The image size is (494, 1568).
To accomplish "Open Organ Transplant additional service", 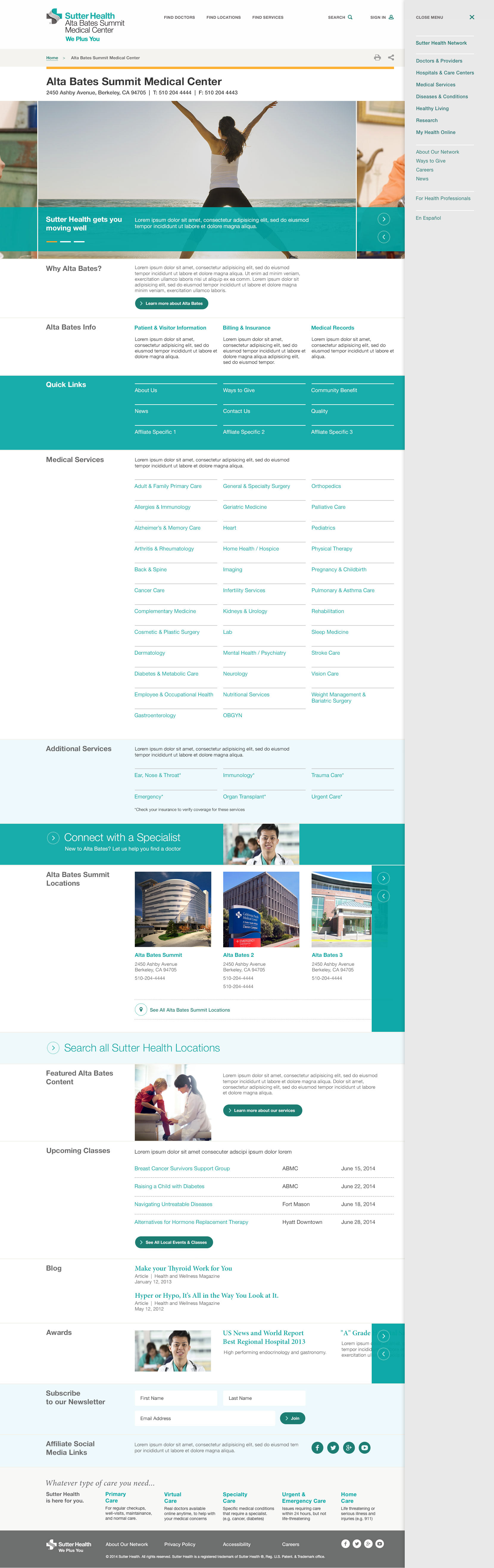I will click(245, 796).
